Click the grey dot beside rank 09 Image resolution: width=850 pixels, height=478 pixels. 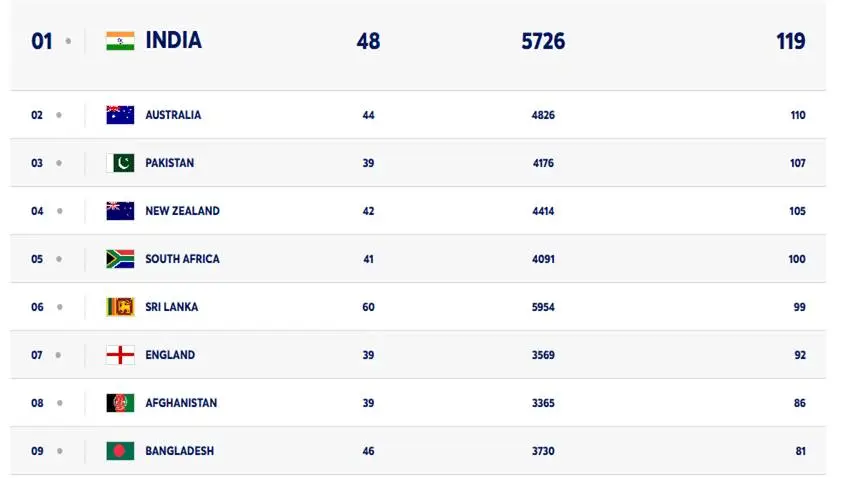coord(59,451)
